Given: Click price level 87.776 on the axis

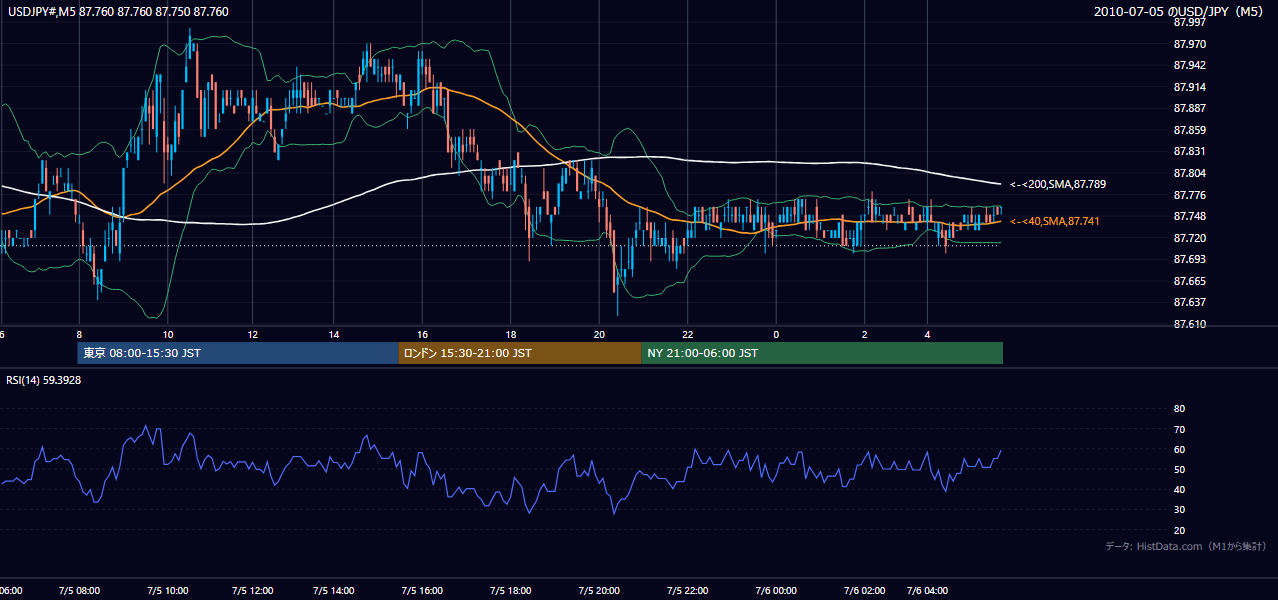Looking at the screenshot, I should tap(1188, 195).
